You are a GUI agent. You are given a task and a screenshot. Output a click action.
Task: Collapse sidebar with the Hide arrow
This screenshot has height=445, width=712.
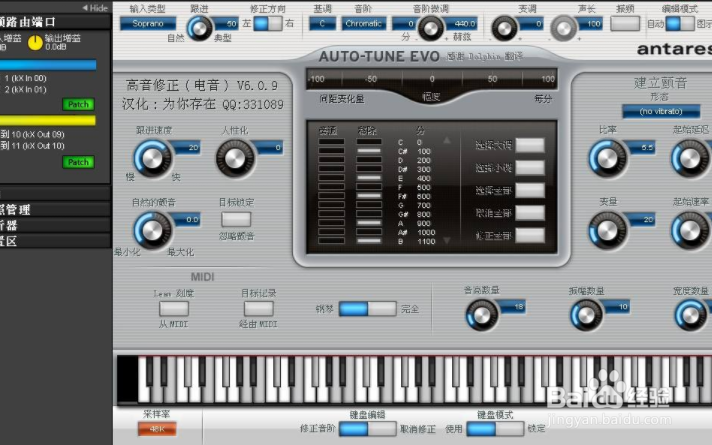click(x=95, y=8)
